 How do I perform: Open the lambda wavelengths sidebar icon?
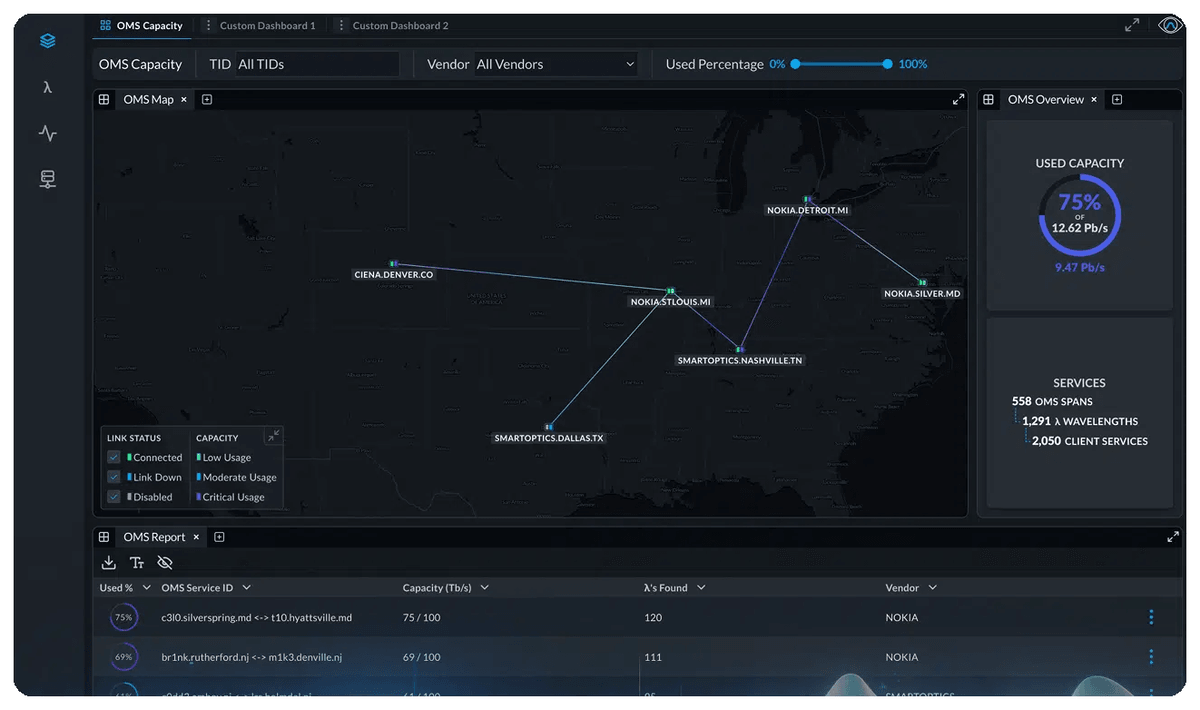pos(47,87)
